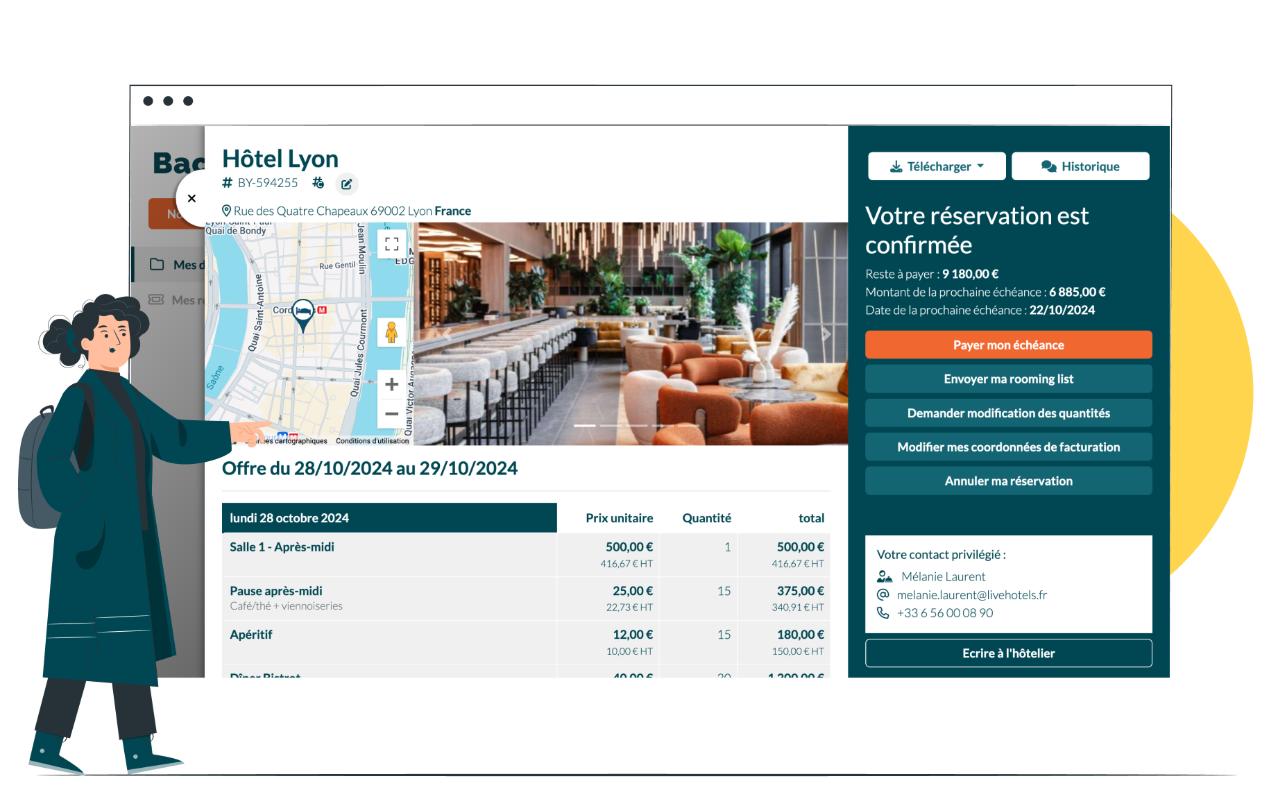
Task: Click Payer mon échéance
Action: pyautogui.click(x=1008, y=345)
